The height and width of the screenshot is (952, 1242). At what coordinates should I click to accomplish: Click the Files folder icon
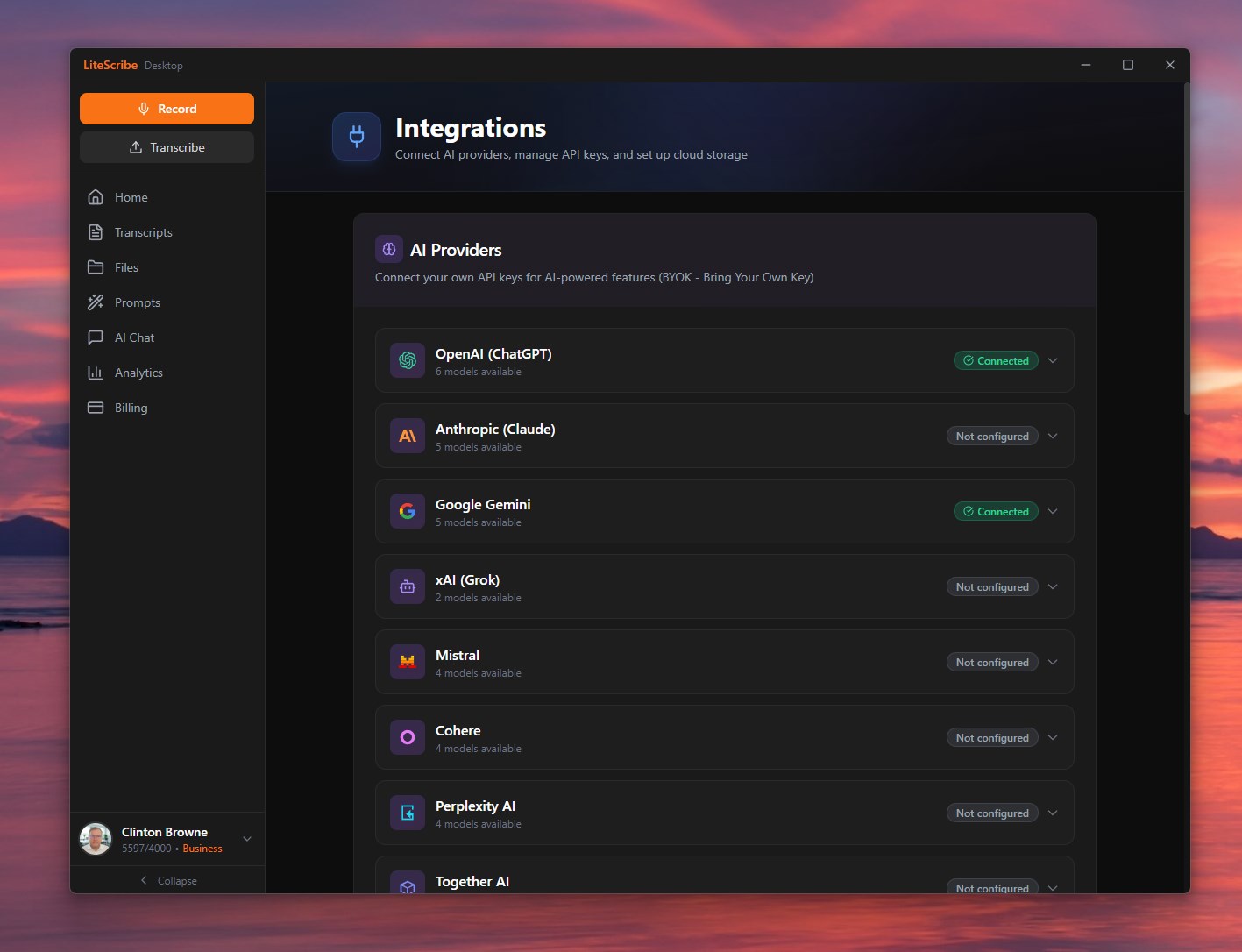click(96, 267)
